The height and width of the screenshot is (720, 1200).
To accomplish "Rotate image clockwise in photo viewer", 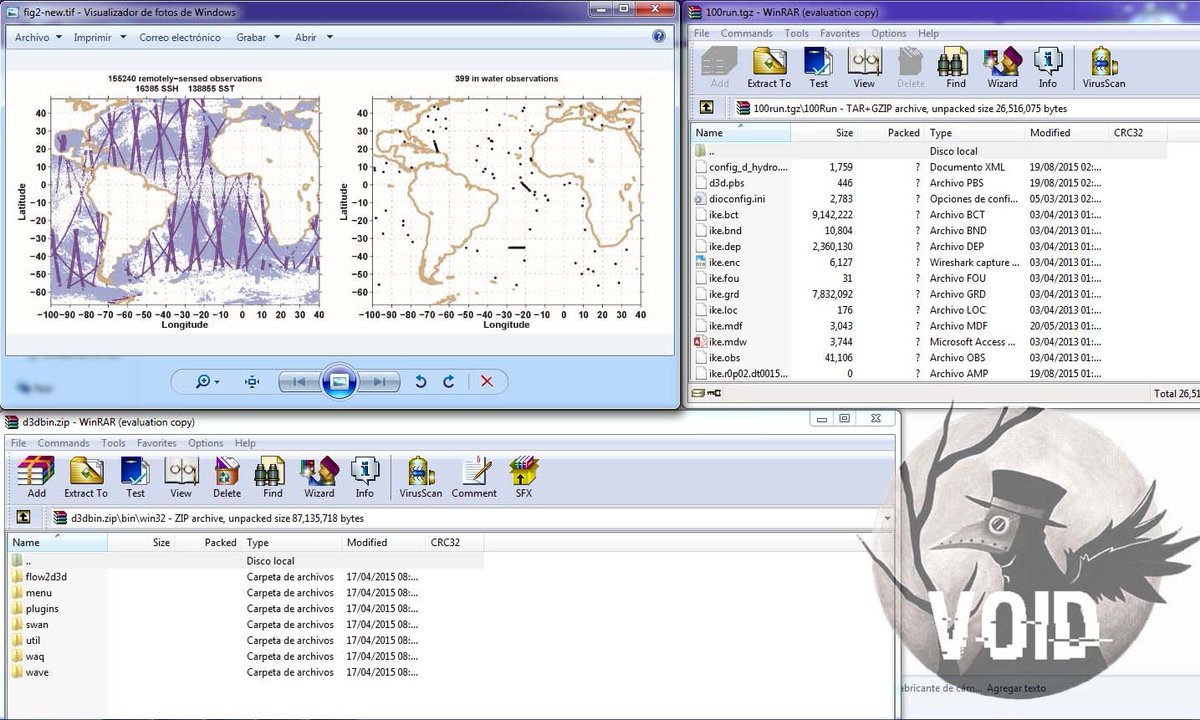I will [449, 381].
